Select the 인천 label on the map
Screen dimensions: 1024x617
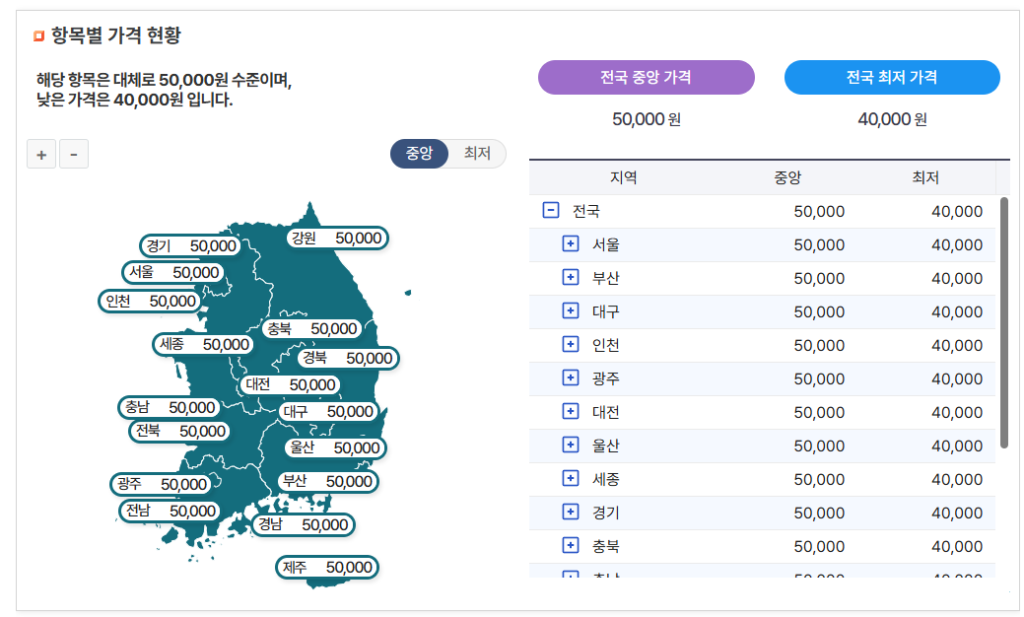(150, 301)
